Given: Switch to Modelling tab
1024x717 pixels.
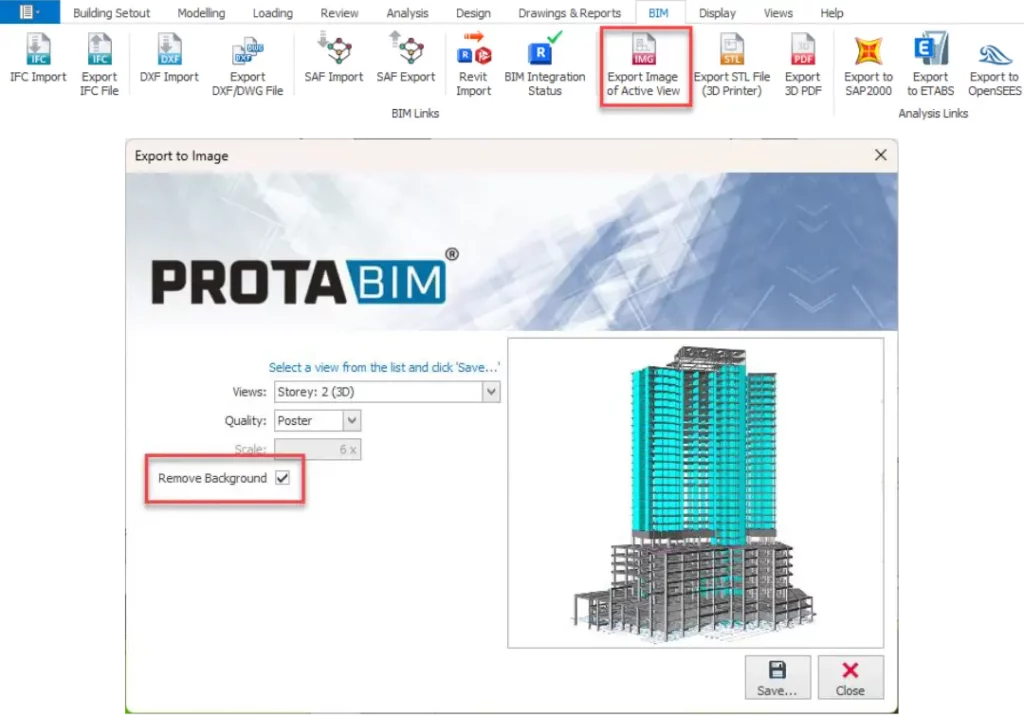Looking at the screenshot, I should (x=201, y=13).
